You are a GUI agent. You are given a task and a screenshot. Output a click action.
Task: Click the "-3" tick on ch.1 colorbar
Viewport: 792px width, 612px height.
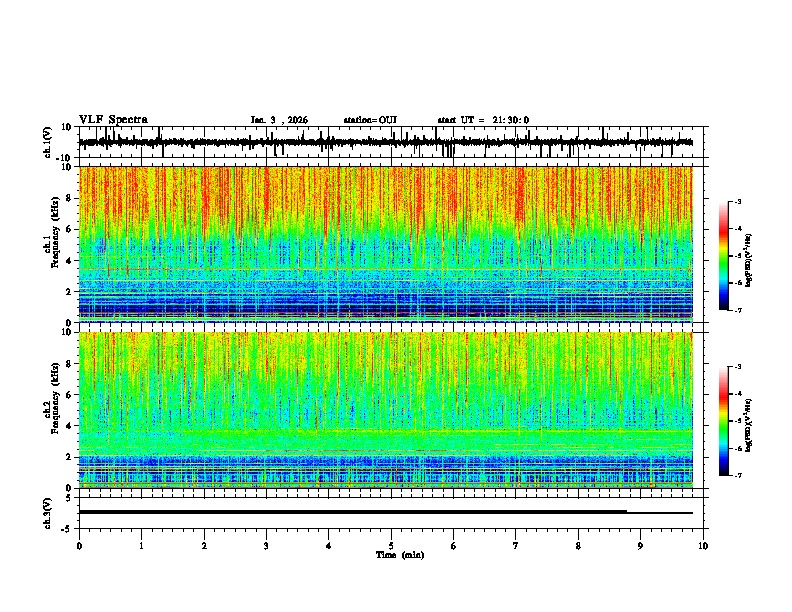[738, 201]
